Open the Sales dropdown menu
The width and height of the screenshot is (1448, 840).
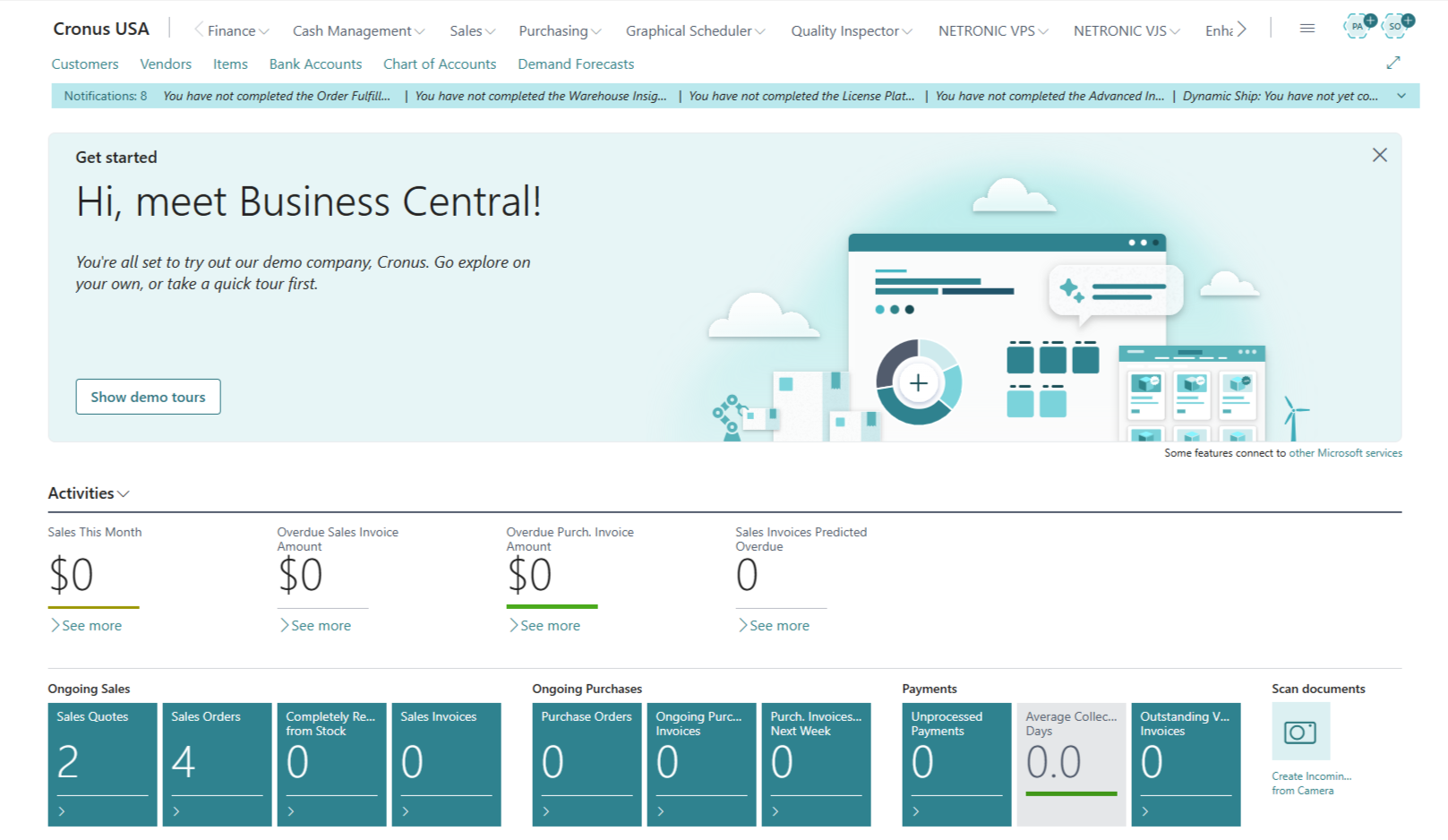pos(472,30)
